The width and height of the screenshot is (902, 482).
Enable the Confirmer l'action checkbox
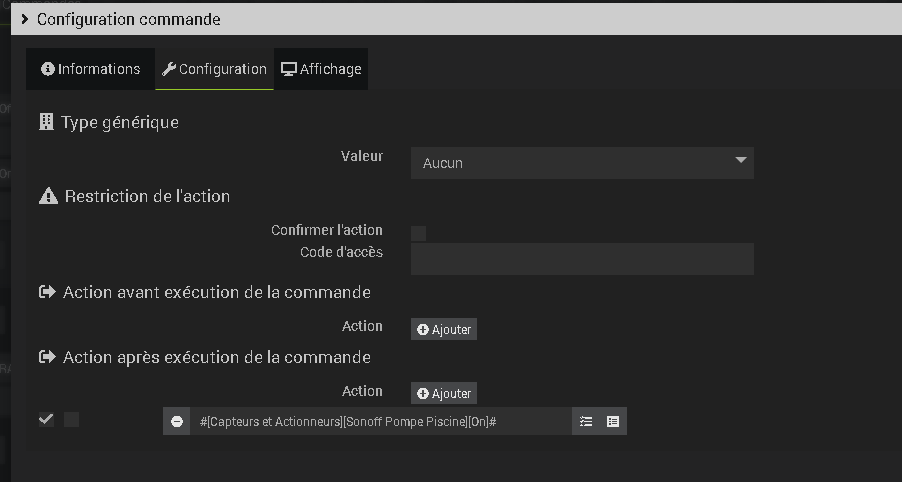pos(419,234)
